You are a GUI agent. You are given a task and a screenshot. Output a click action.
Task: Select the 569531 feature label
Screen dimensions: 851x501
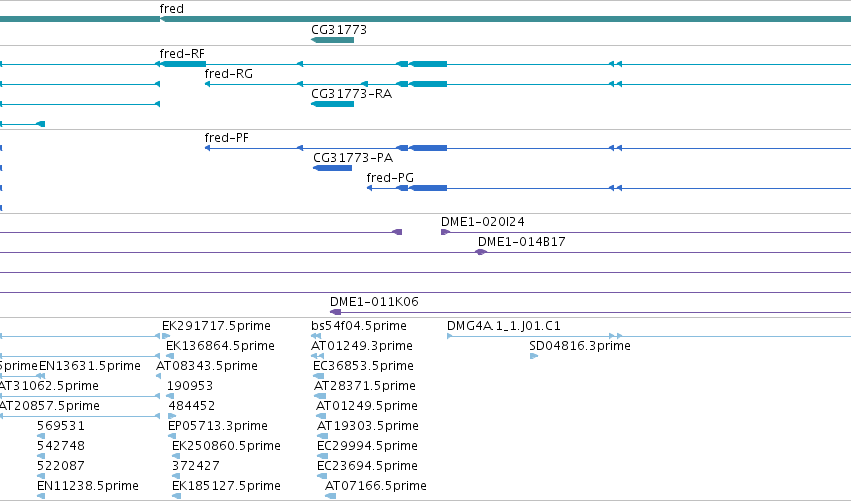[60, 426]
